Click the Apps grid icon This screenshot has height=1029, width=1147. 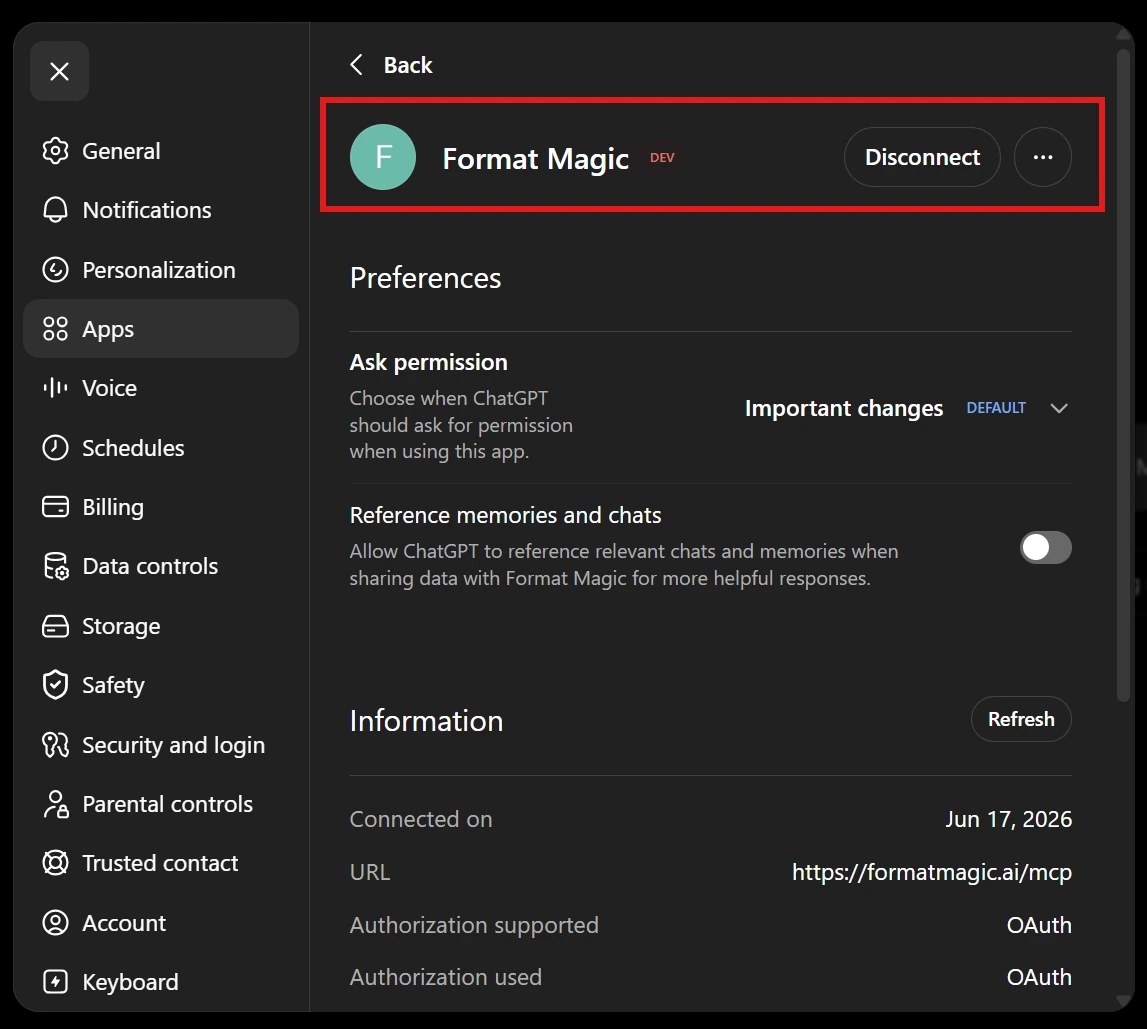56,329
